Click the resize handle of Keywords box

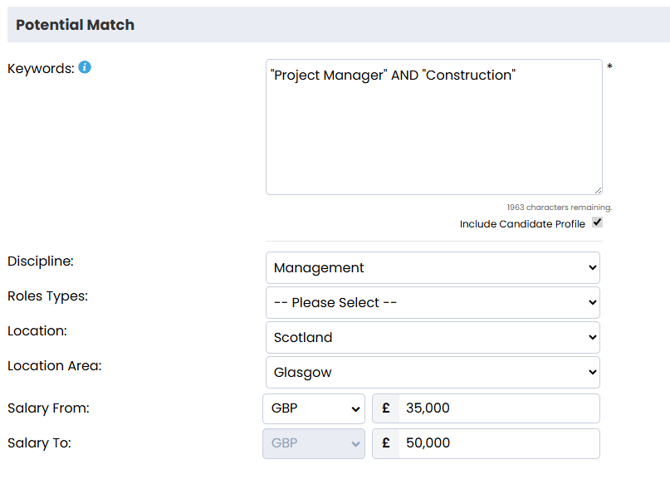(597, 189)
